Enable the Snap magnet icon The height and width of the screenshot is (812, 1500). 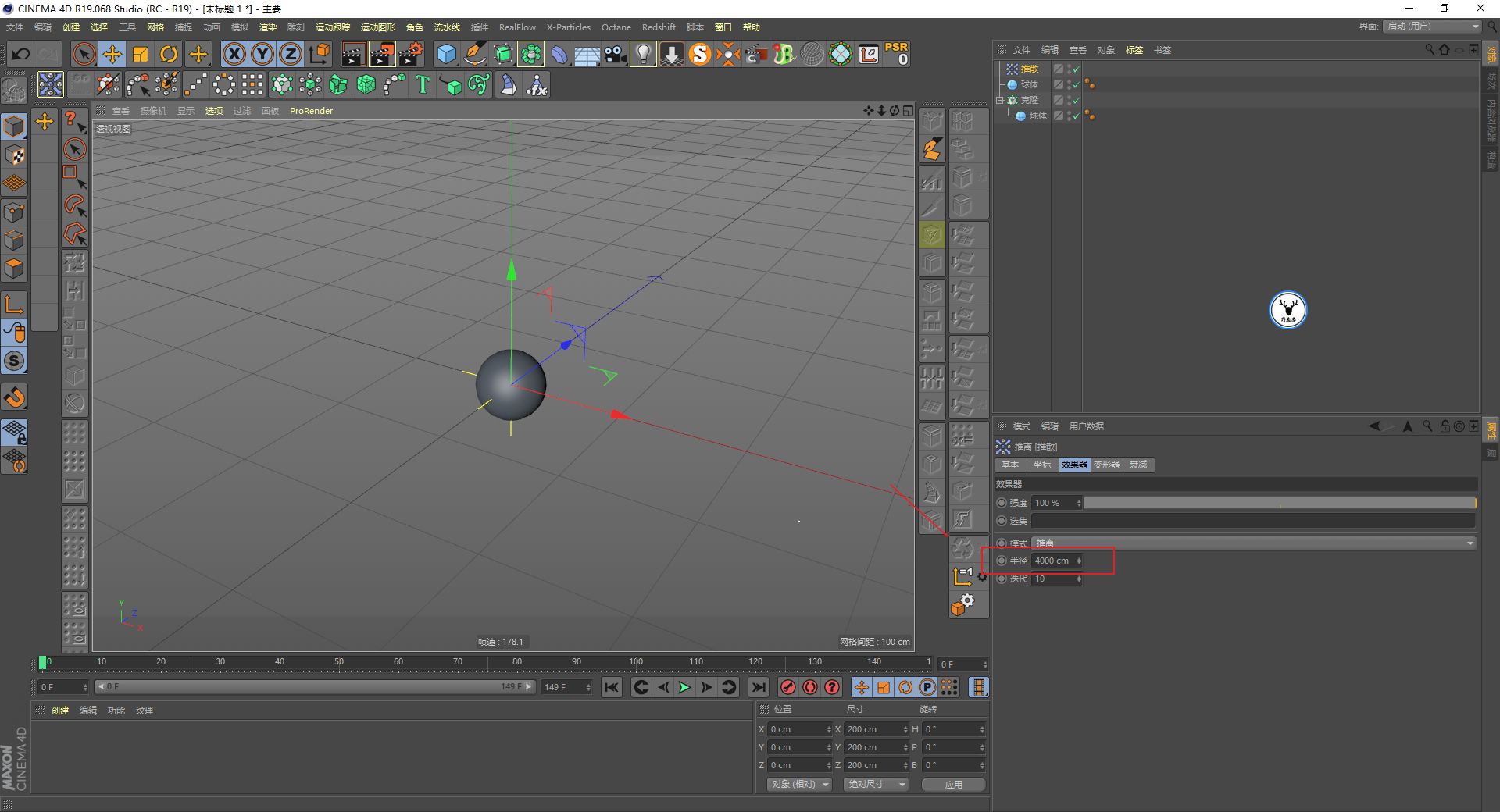(x=15, y=397)
